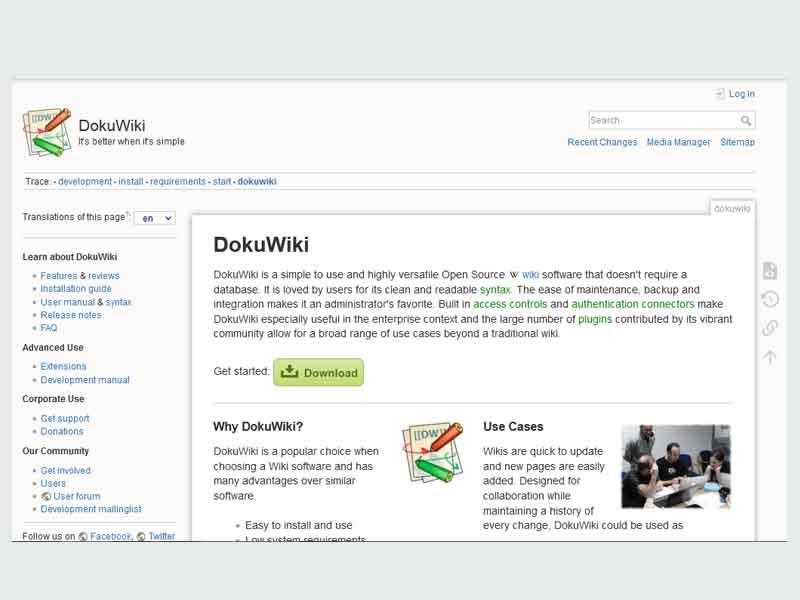Open Backlinks chain icon

(769, 328)
